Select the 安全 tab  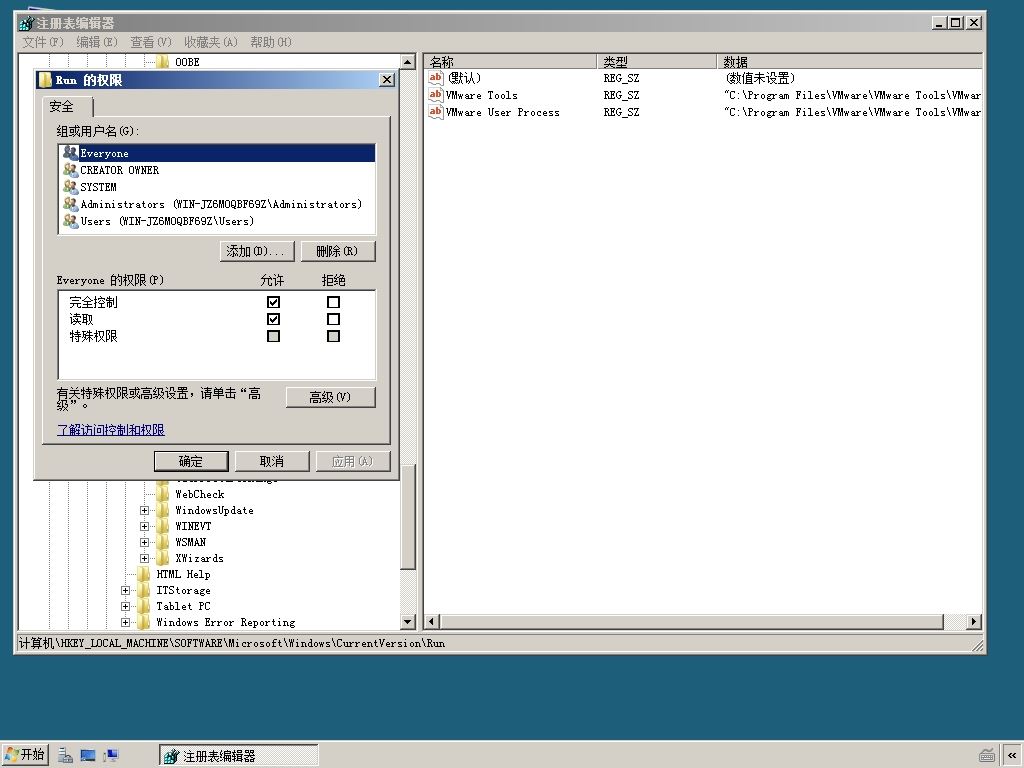tap(67, 106)
